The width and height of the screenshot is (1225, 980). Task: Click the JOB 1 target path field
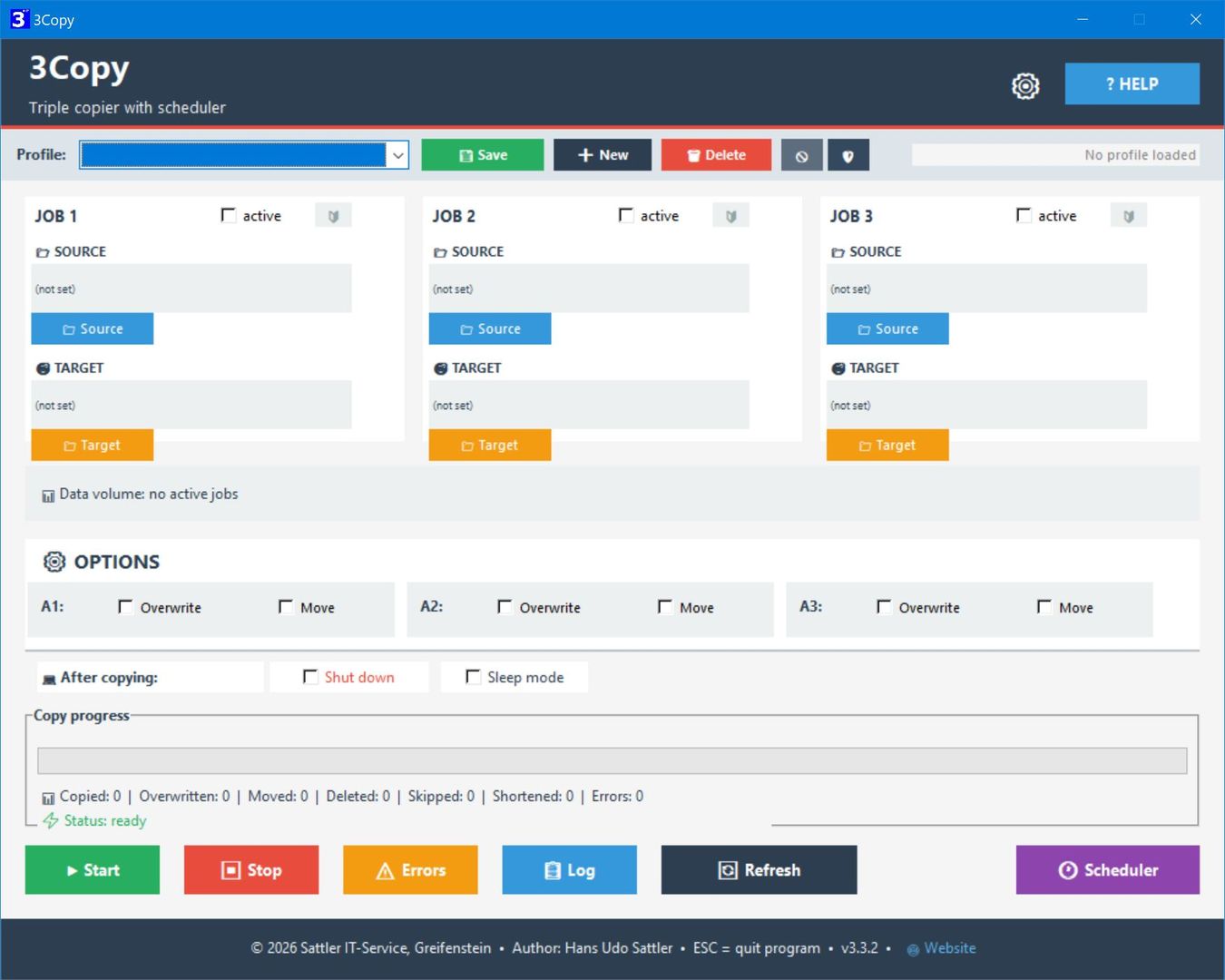click(x=191, y=405)
